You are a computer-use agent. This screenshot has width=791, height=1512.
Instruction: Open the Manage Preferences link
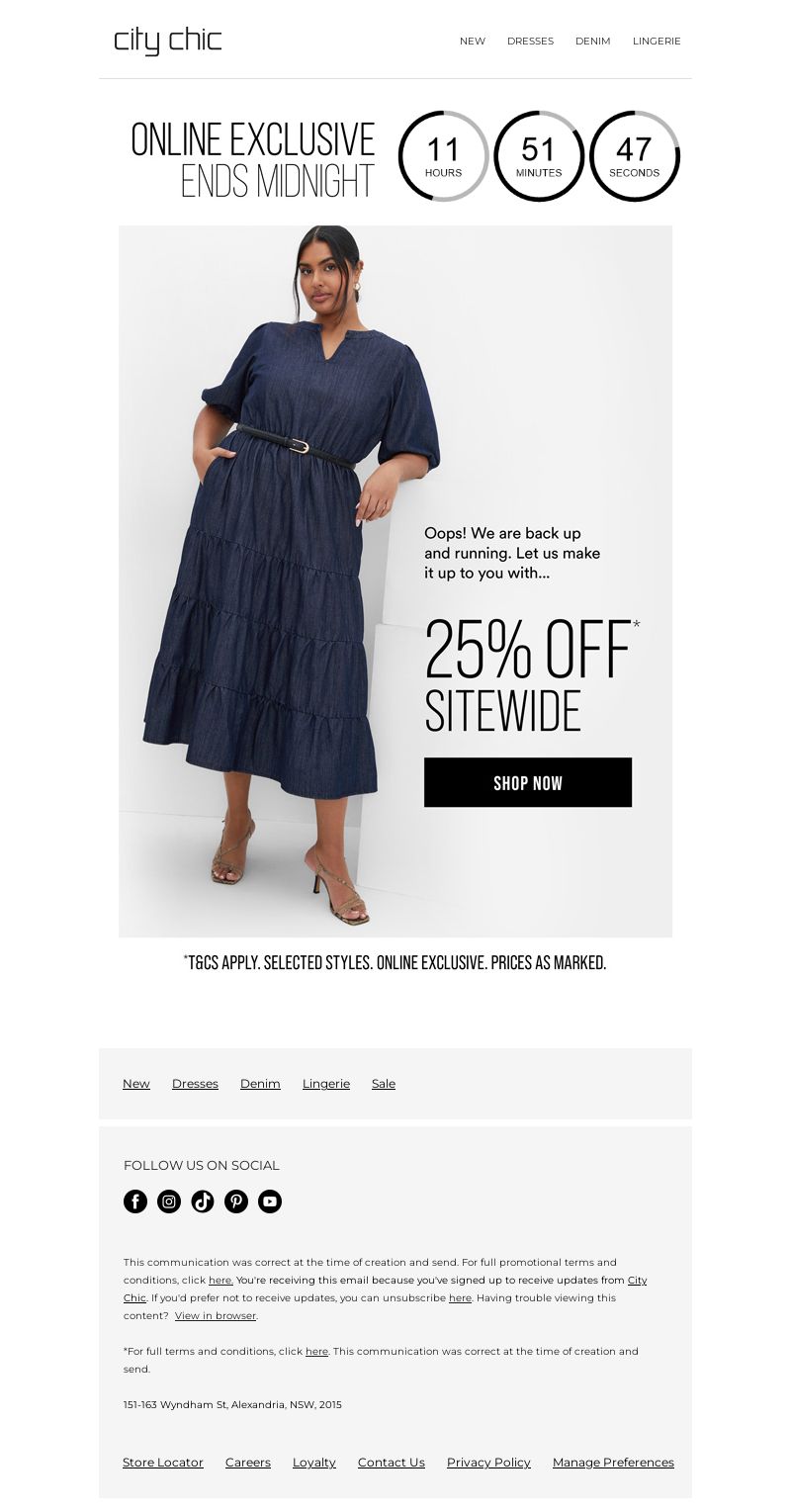coord(613,1463)
